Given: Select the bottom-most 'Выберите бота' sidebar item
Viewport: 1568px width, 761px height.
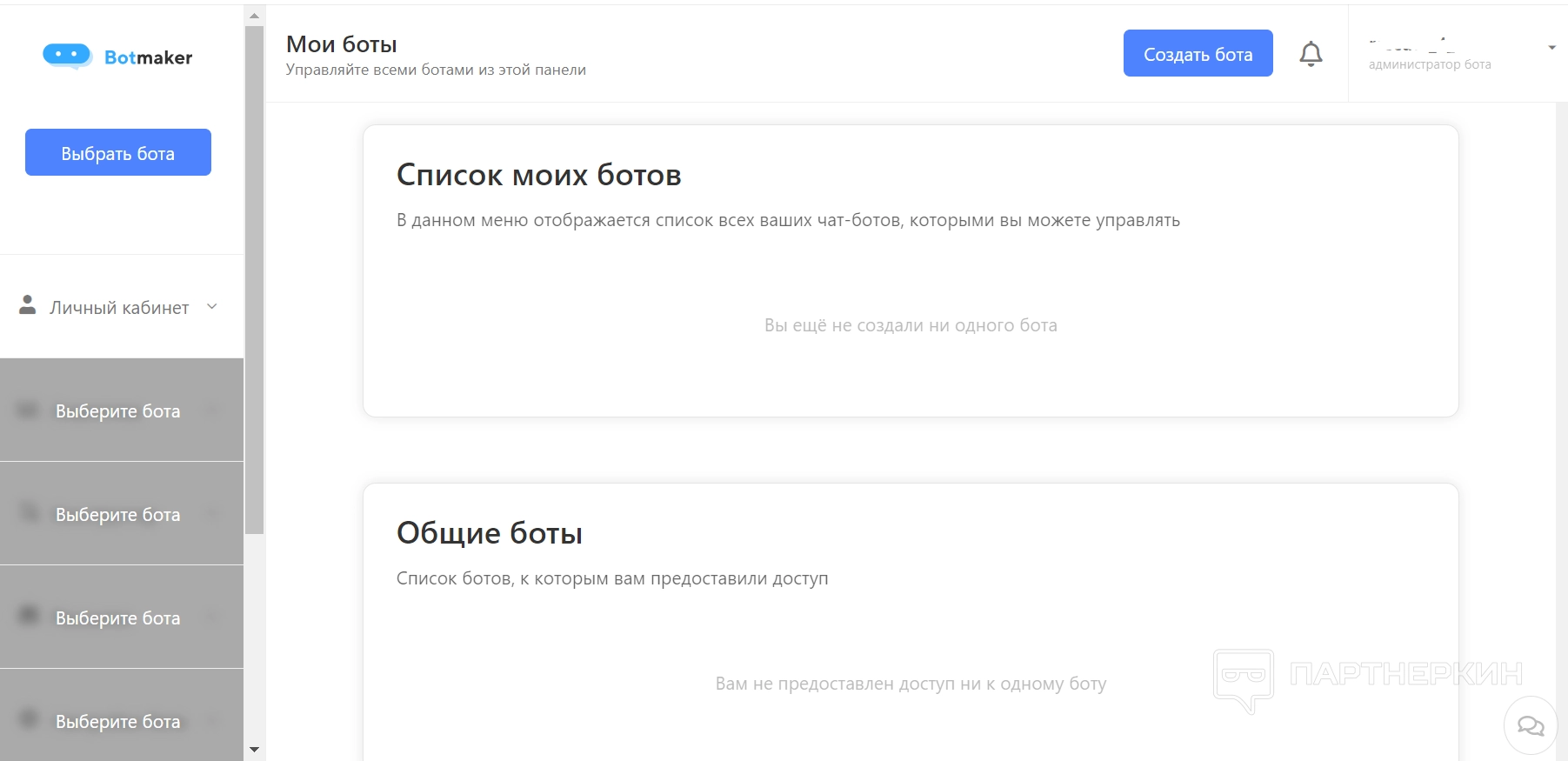Looking at the screenshot, I should click(118, 722).
